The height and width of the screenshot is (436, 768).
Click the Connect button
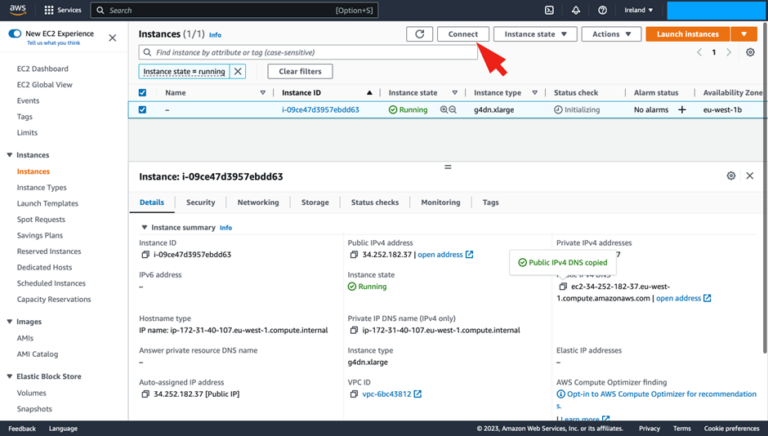(x=463, y=34)
